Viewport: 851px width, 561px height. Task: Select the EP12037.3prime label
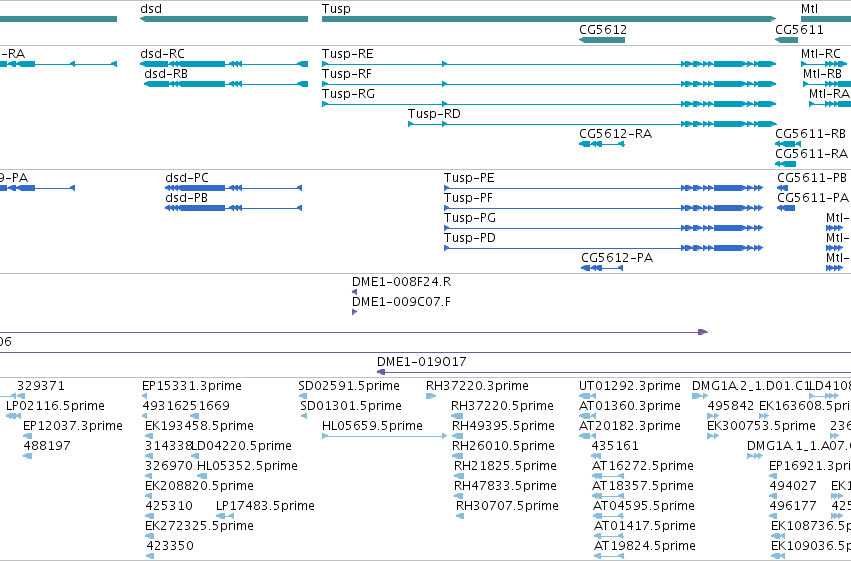pos(73,426)
